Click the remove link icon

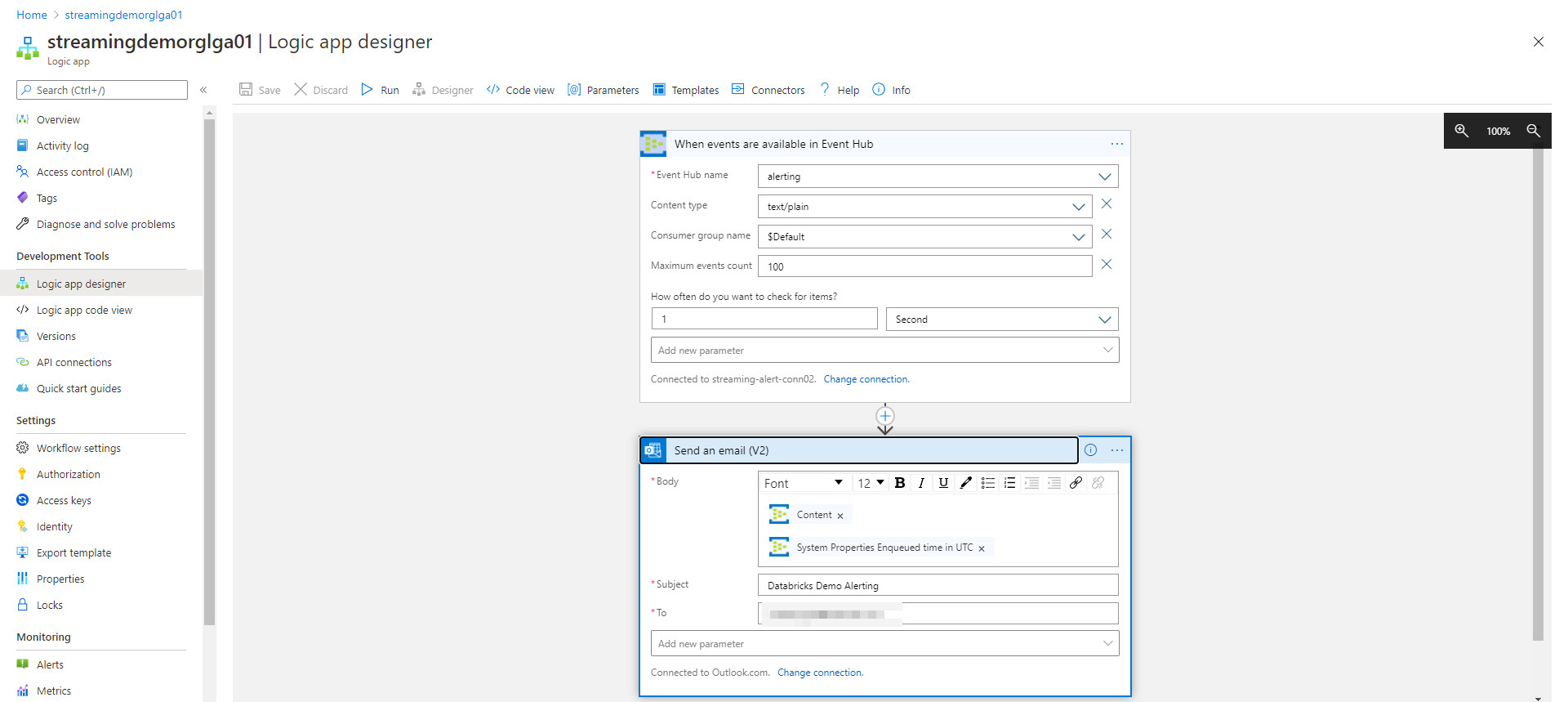(1098, 483)
